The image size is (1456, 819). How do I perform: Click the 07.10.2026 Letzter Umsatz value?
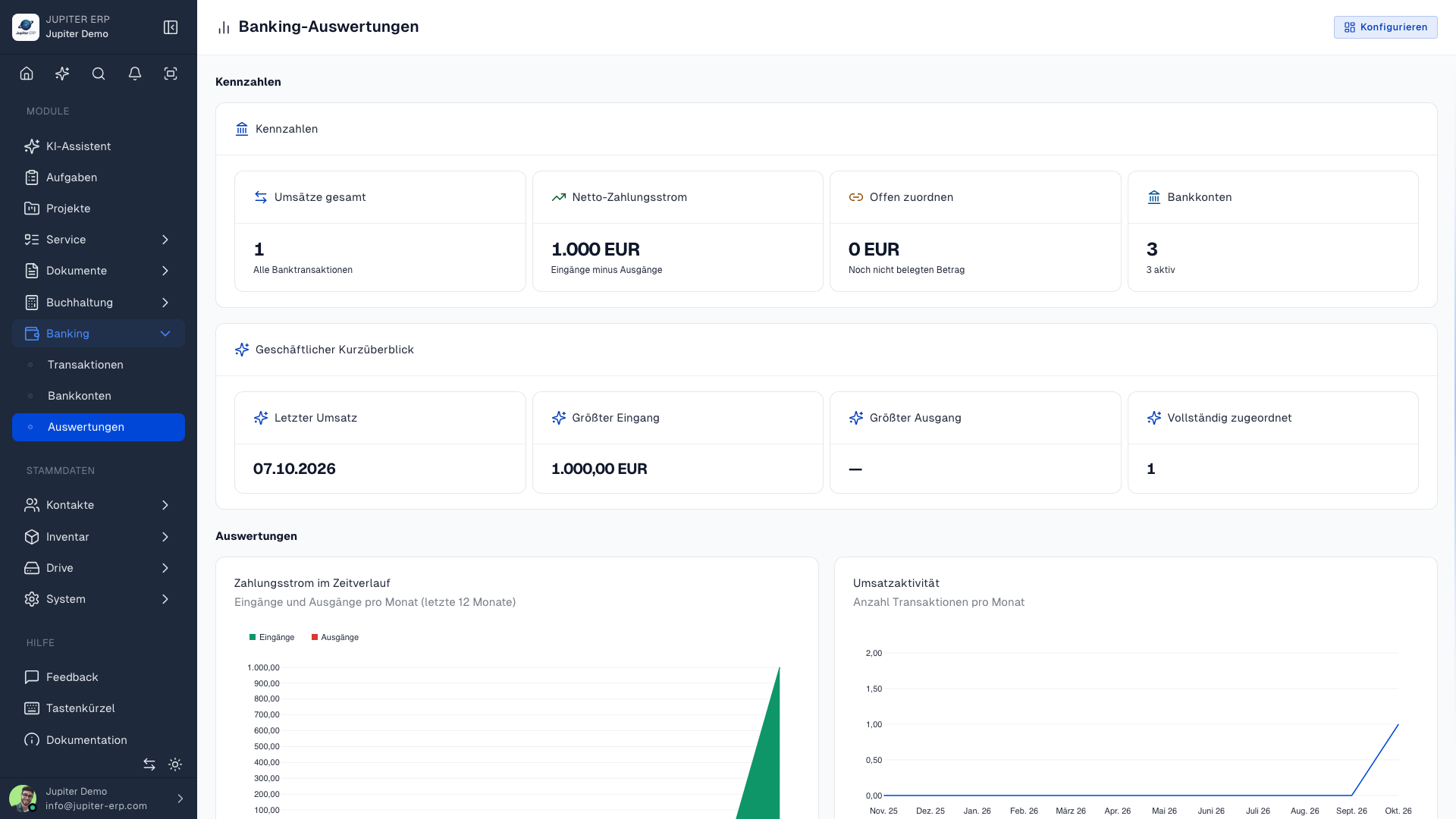(x=294, y=469)
